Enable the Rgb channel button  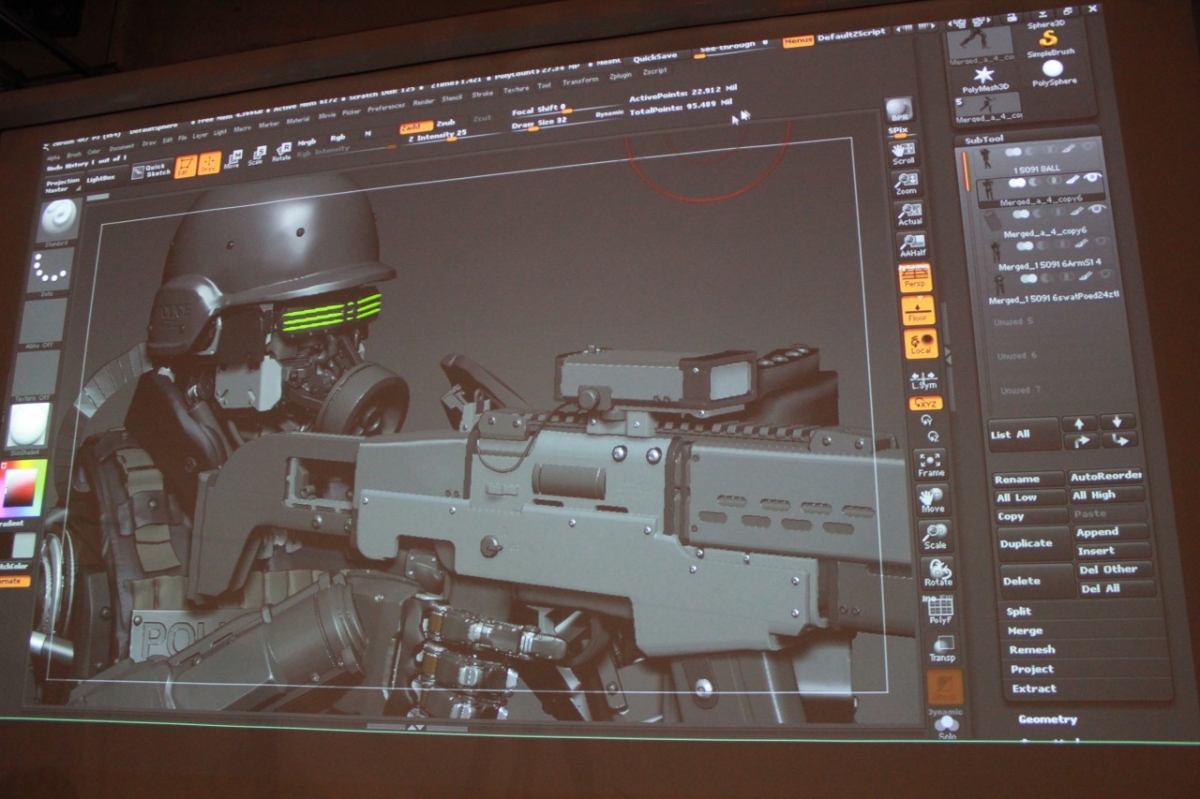point(338,138)
